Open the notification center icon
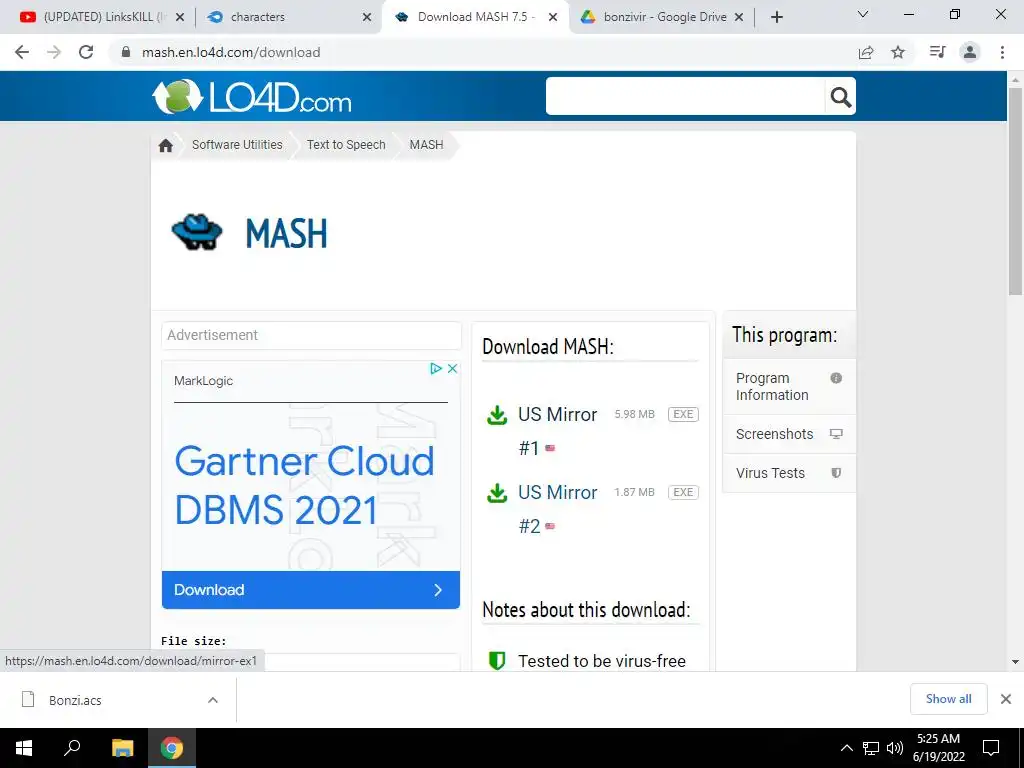Viewport: 1024px width, 768px height. coord(991,748)
